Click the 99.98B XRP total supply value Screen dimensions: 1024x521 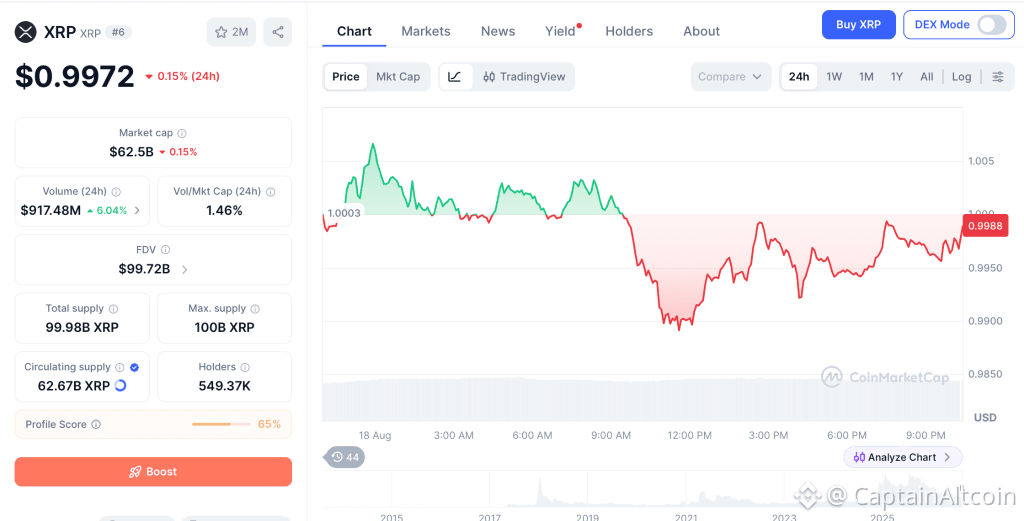82,328
